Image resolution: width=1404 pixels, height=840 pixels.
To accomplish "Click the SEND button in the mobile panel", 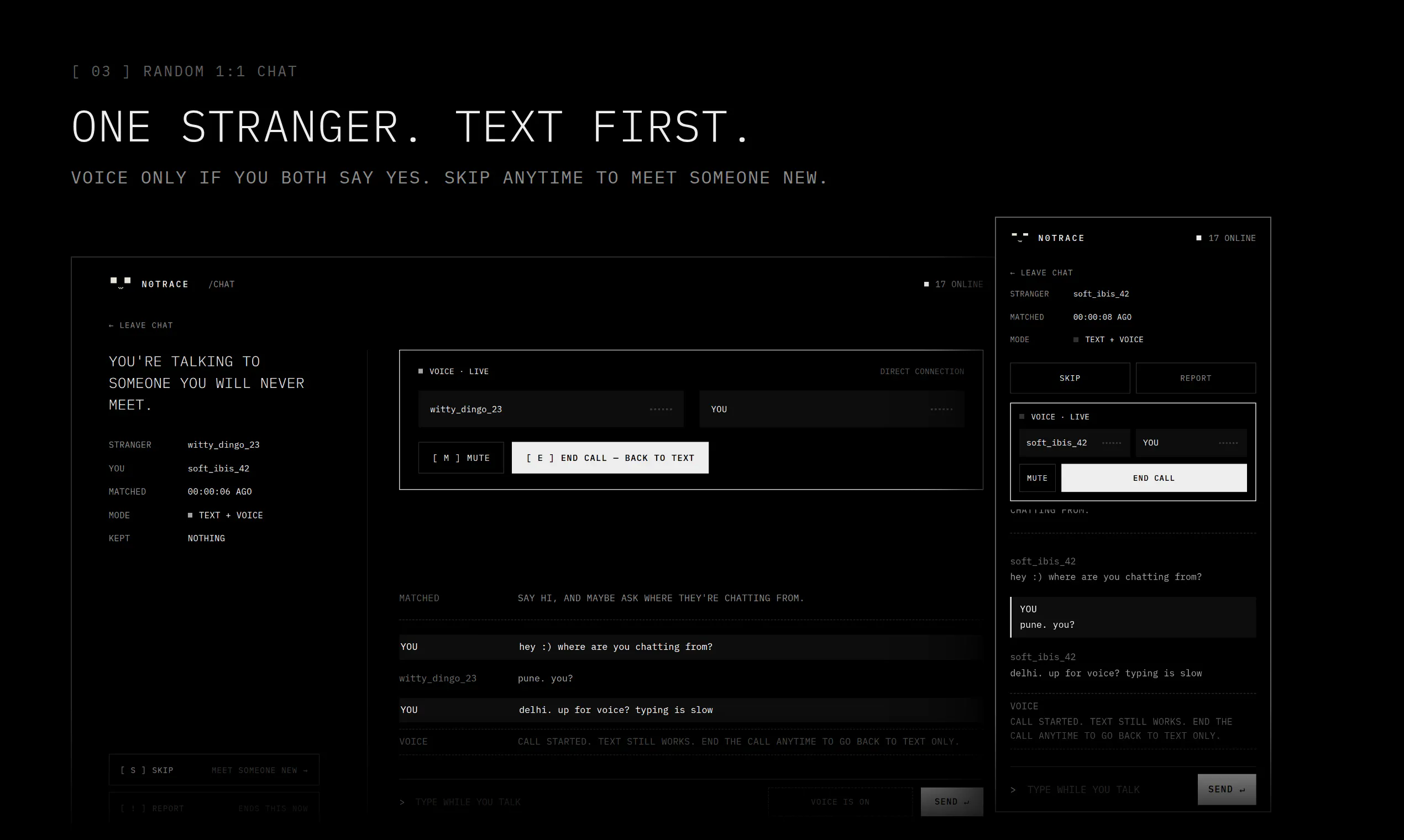I will [x=1227, y=789].
